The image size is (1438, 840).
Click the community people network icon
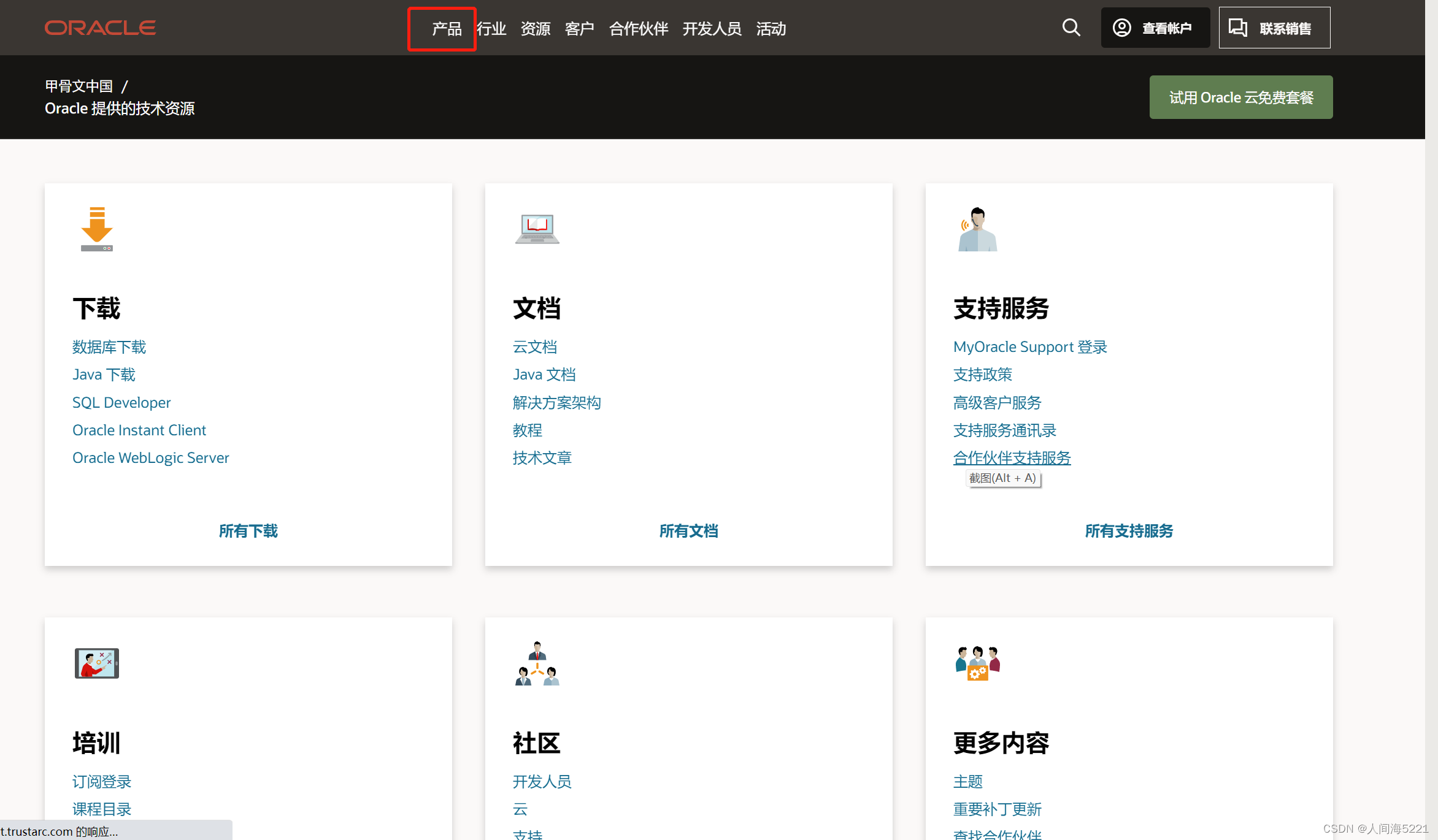[537, 663]
